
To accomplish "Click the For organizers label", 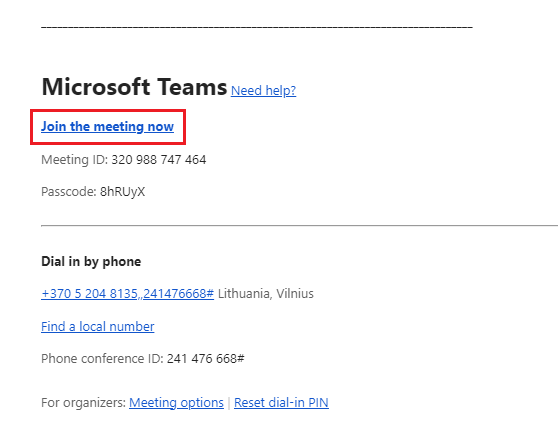I will (x=84, y=403).
